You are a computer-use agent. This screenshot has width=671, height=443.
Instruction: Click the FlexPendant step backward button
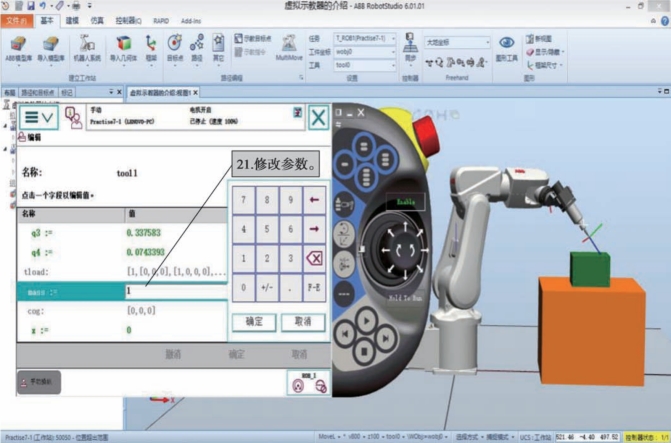pyautogui.click(x=345, y=334)
